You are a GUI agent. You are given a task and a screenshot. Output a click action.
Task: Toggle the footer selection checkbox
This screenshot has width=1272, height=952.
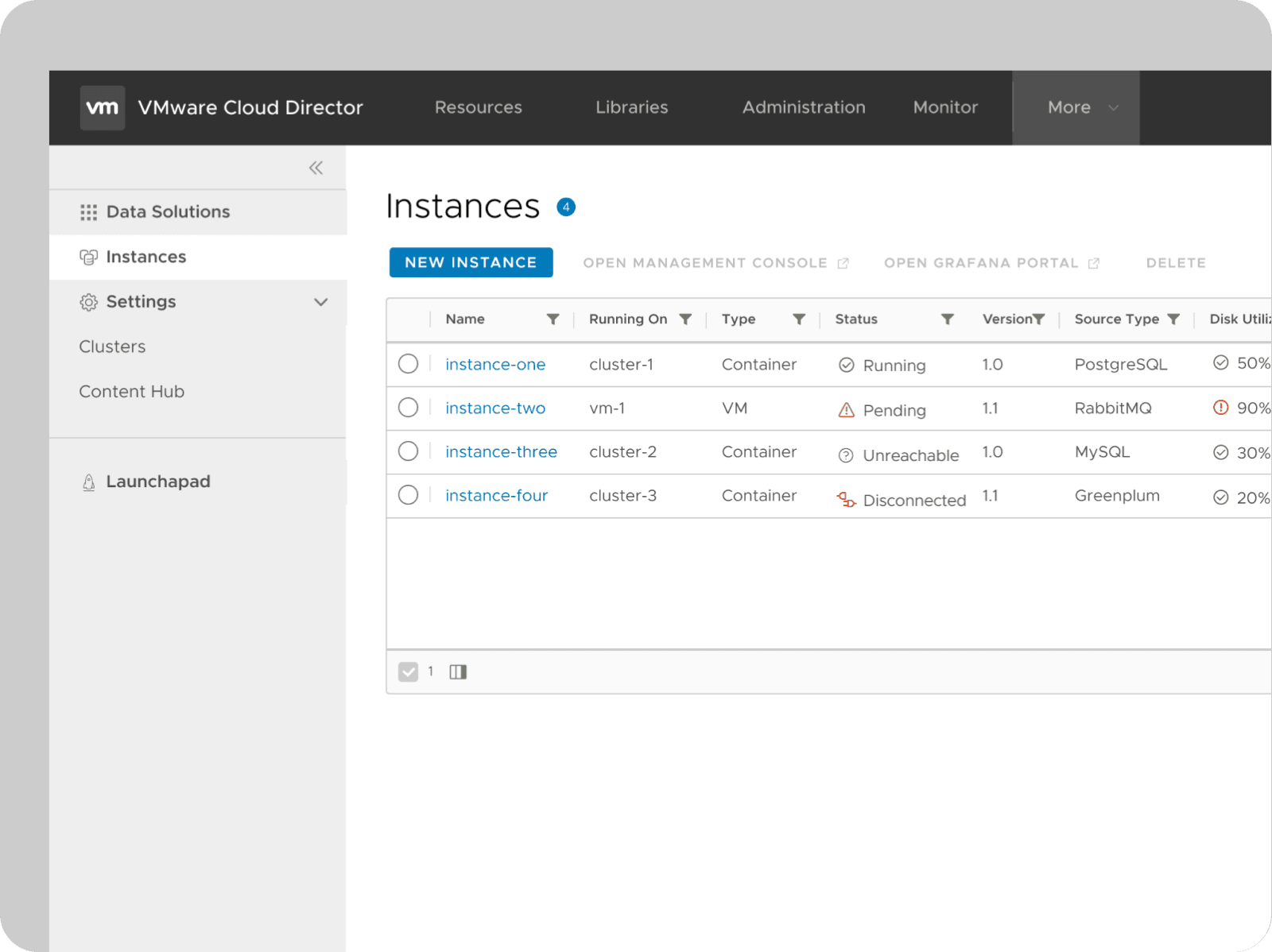409,672
